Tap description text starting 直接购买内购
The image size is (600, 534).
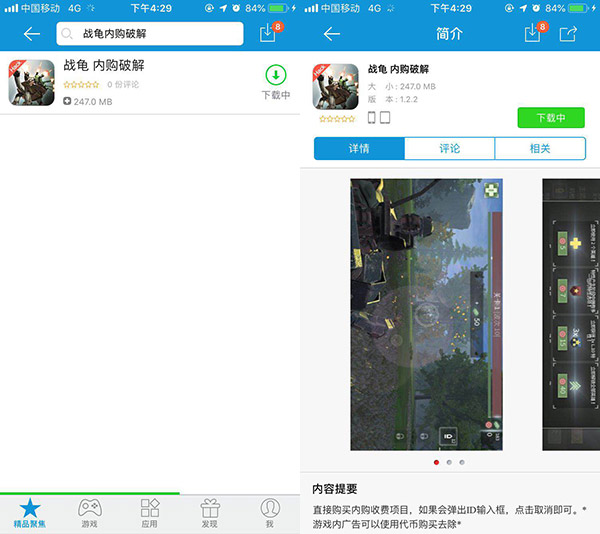tap(449, 510)
